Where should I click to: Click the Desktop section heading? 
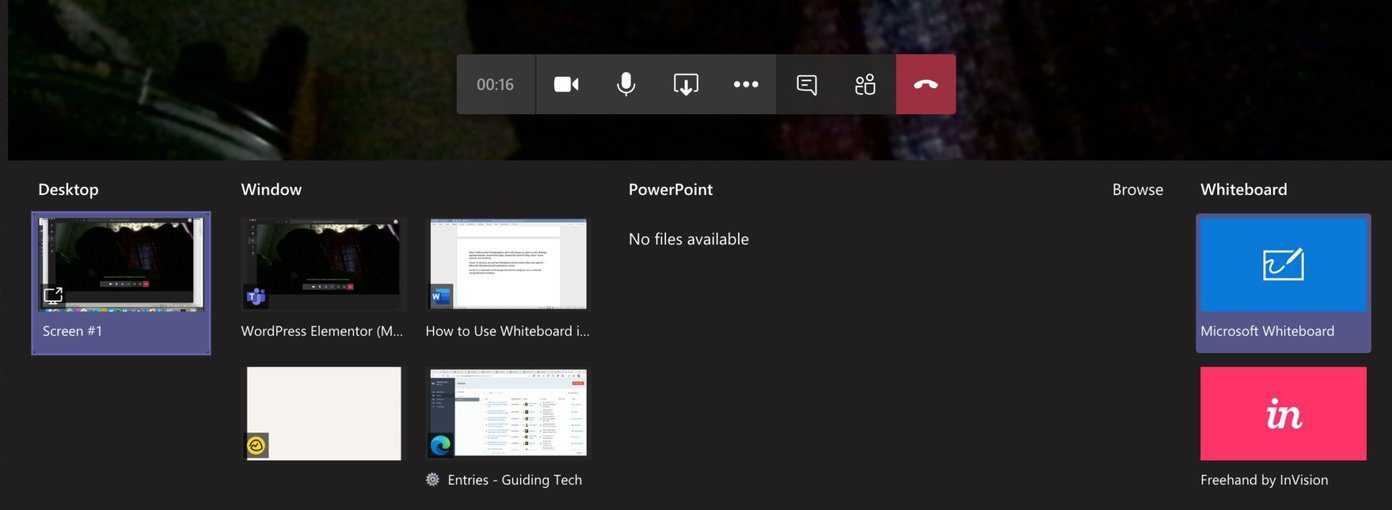pos(68,189)
